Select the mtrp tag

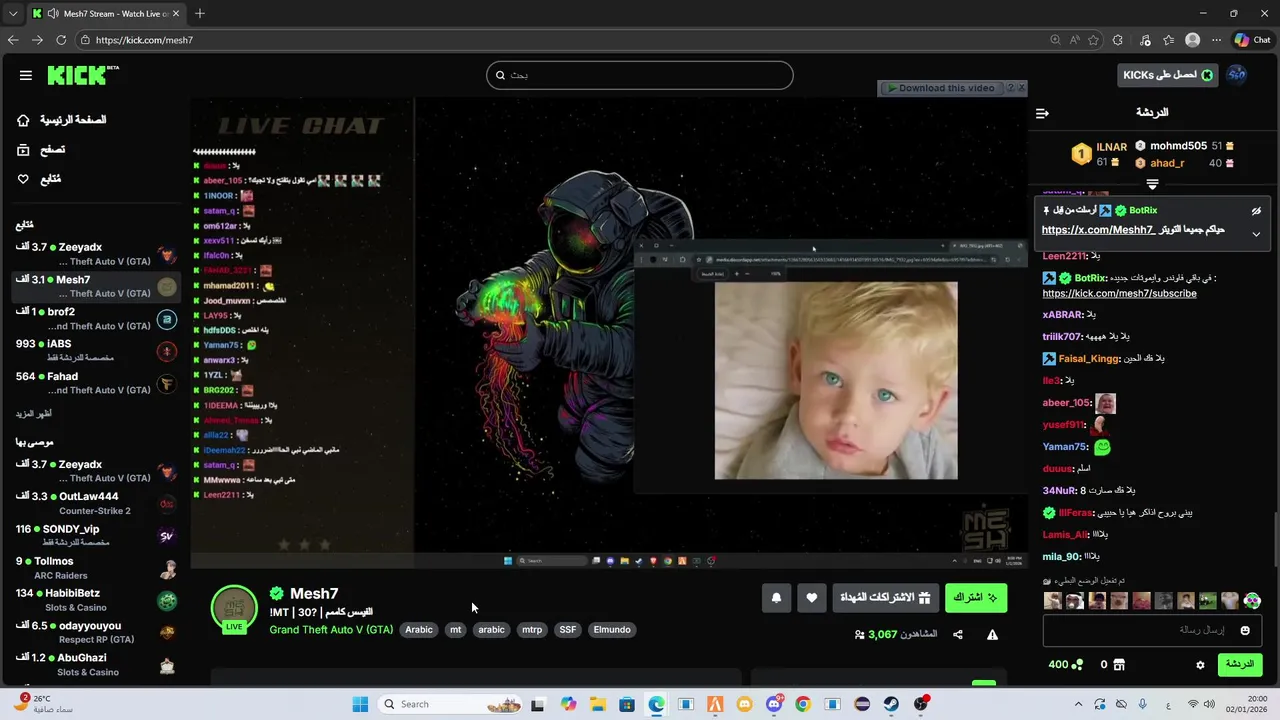532,630
